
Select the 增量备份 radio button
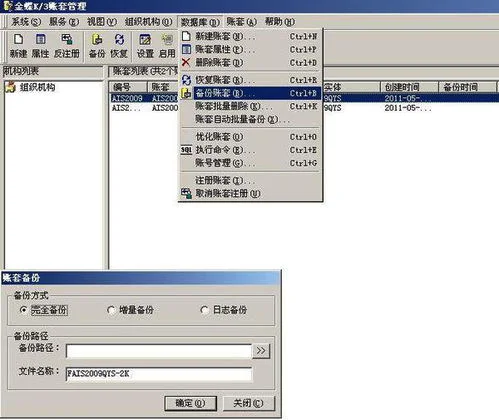click(111, 310)
